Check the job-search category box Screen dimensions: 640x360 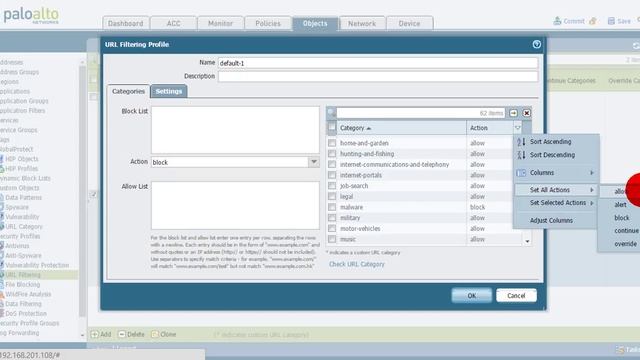point(332,186)
